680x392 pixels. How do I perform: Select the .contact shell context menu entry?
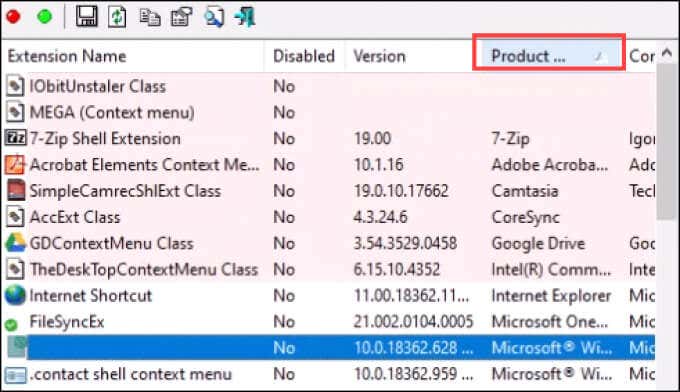(131, 374)
